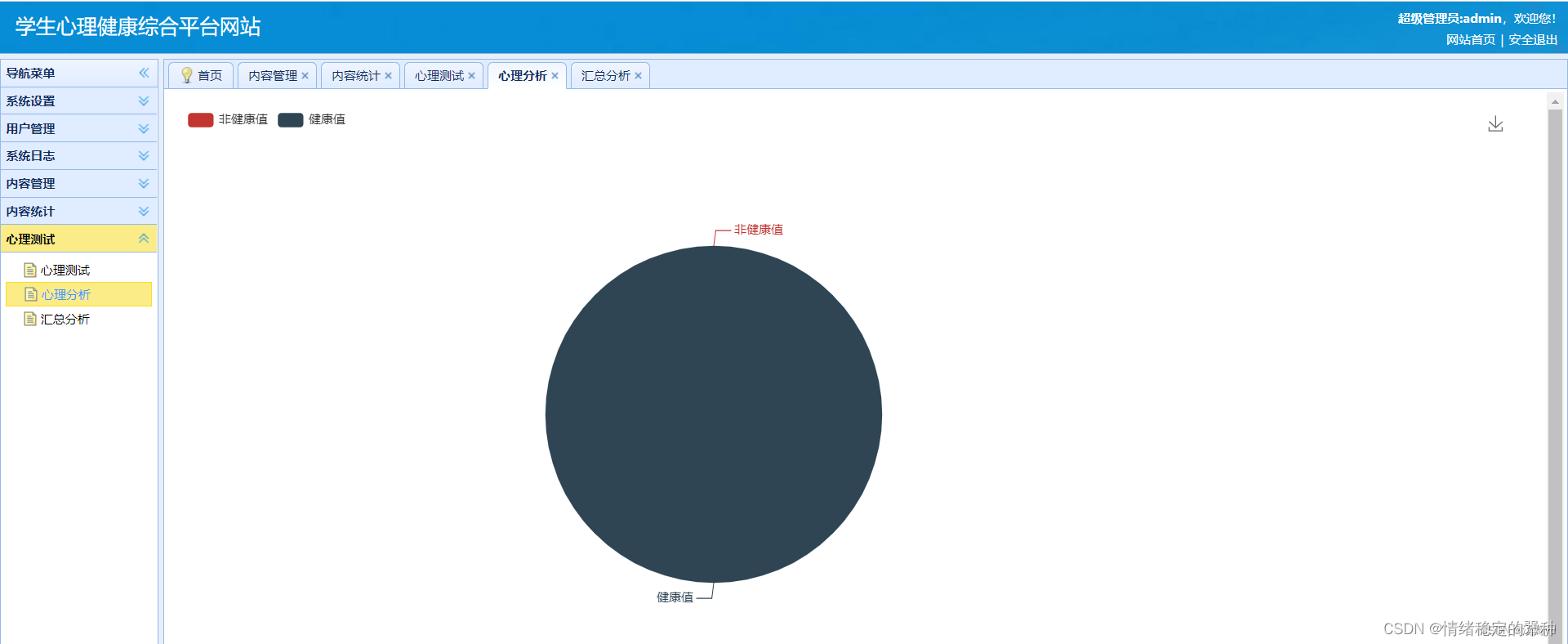Toggle 非健康值 red legend swatch
1568x644 pixels.
[201, 119]
